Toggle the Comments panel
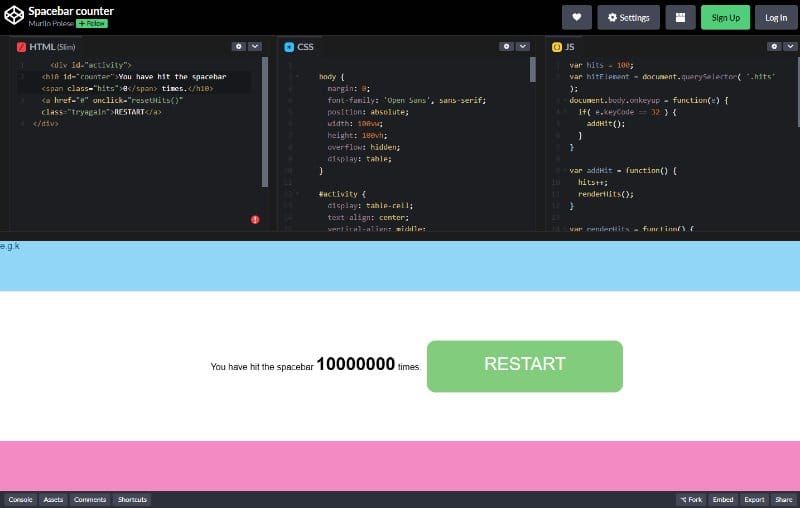Viewport: 800px width, 508px height. pyautogui.click(x=90, y=499)
